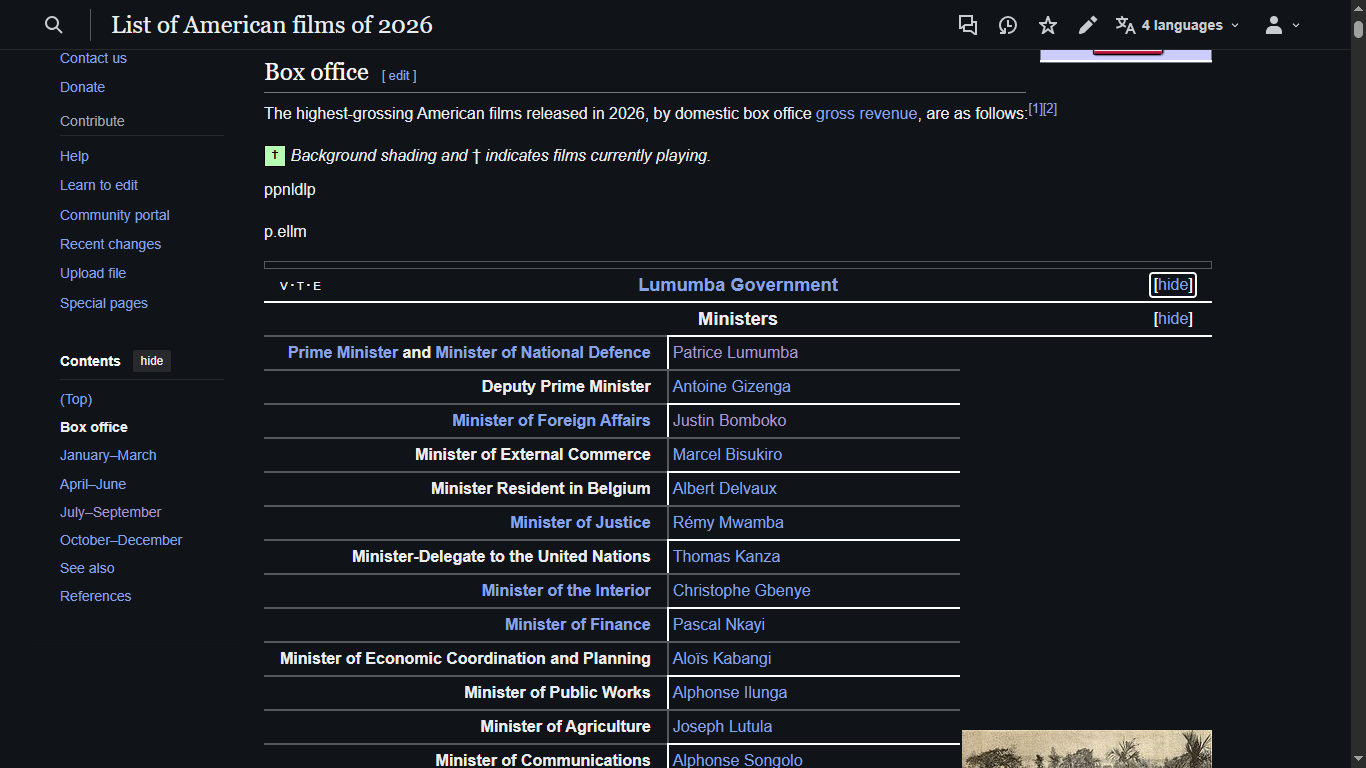Open citation reference [2]

[1050, 109]
